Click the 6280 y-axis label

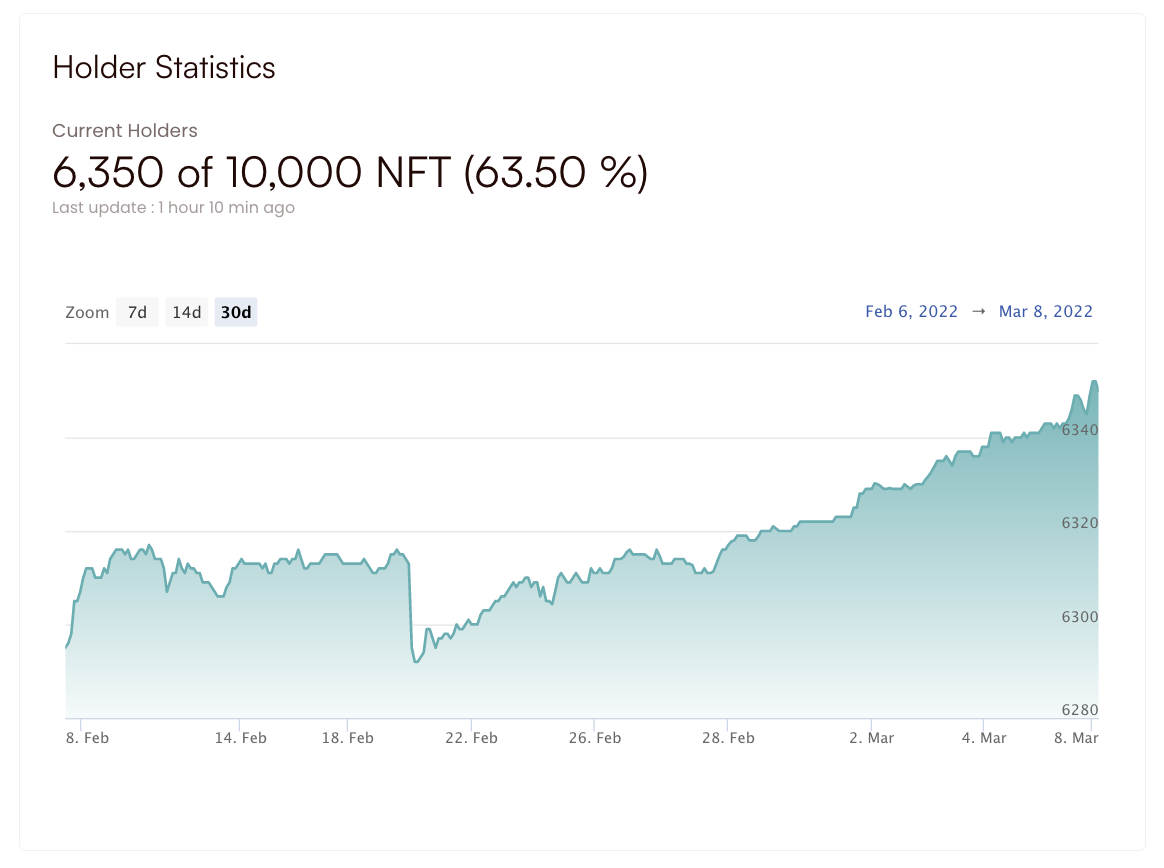[1080, 710]
